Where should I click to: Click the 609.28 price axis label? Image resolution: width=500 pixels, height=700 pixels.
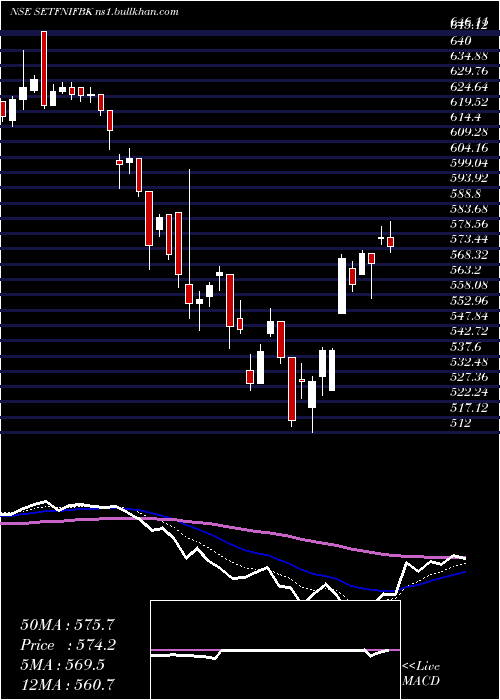tap(469, 133)
